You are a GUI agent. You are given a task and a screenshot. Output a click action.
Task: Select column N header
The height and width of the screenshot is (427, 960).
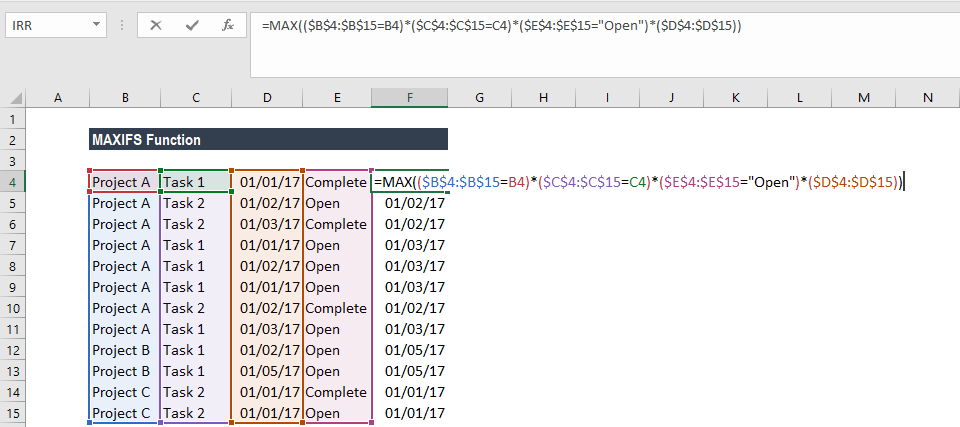(x=927, y=97)
